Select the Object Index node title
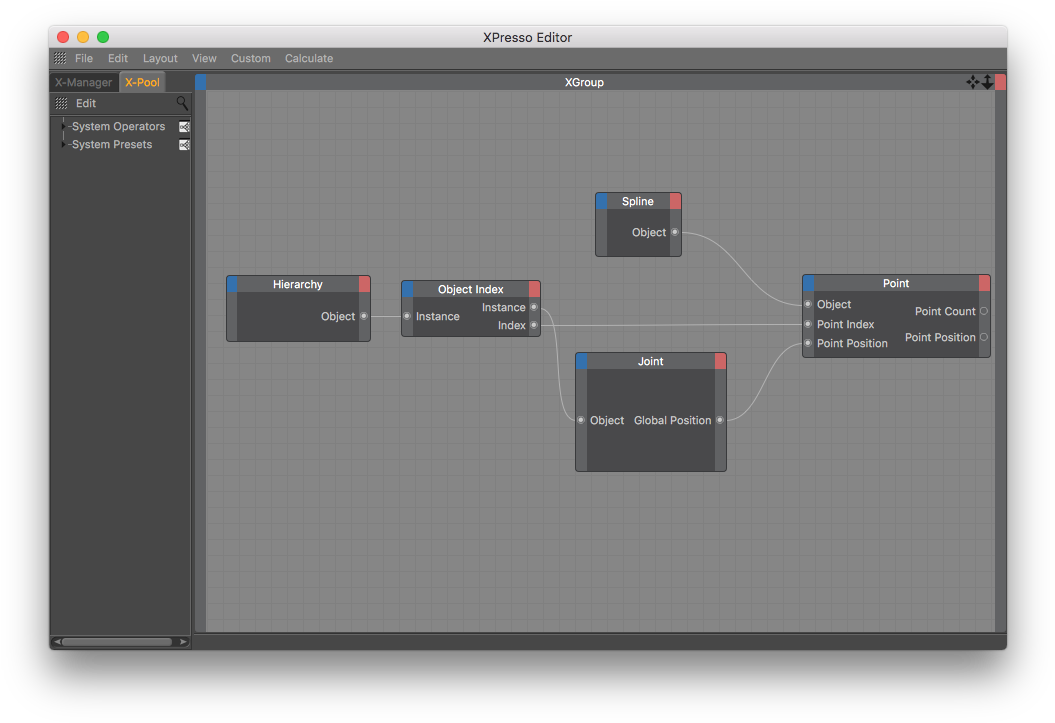1055x723 pixels. pos(470,289)
